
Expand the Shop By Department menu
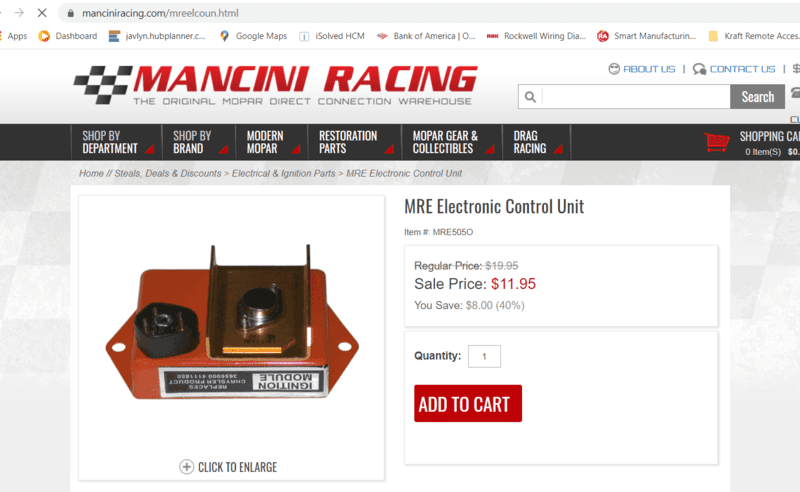pos(116,142)
